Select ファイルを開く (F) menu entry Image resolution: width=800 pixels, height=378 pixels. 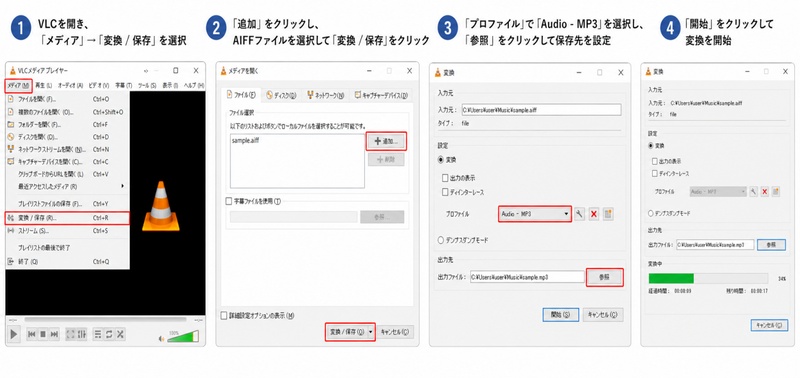pos(67,99)
